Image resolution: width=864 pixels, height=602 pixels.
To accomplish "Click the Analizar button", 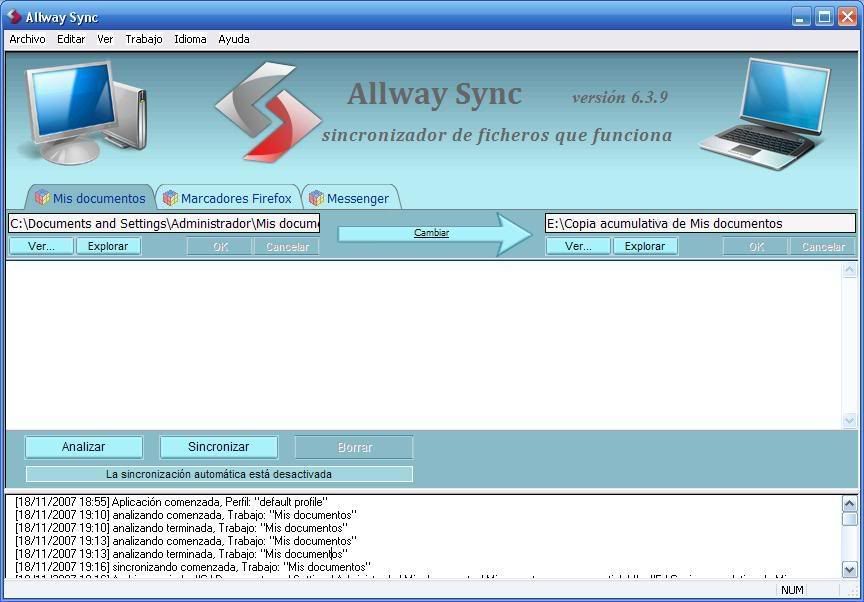I will pos(84,447).
